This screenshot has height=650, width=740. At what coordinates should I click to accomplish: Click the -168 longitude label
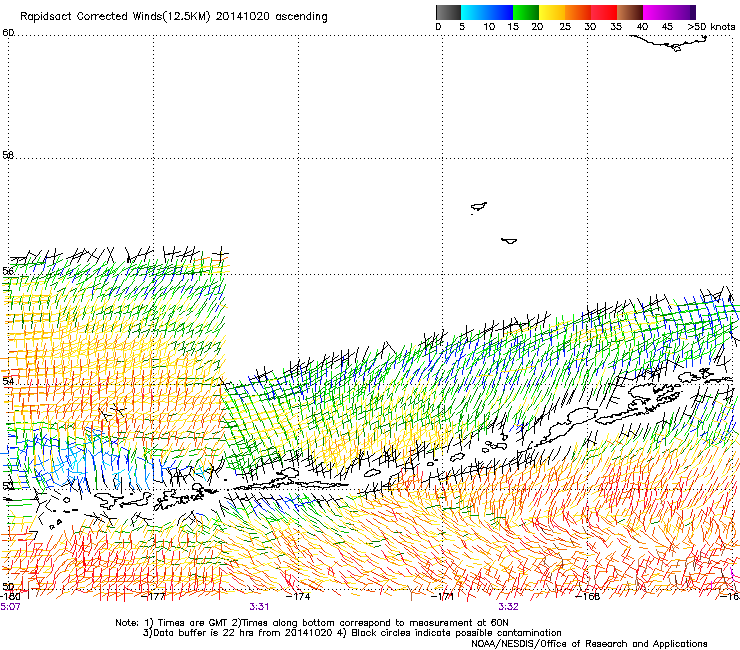(588, 596)
